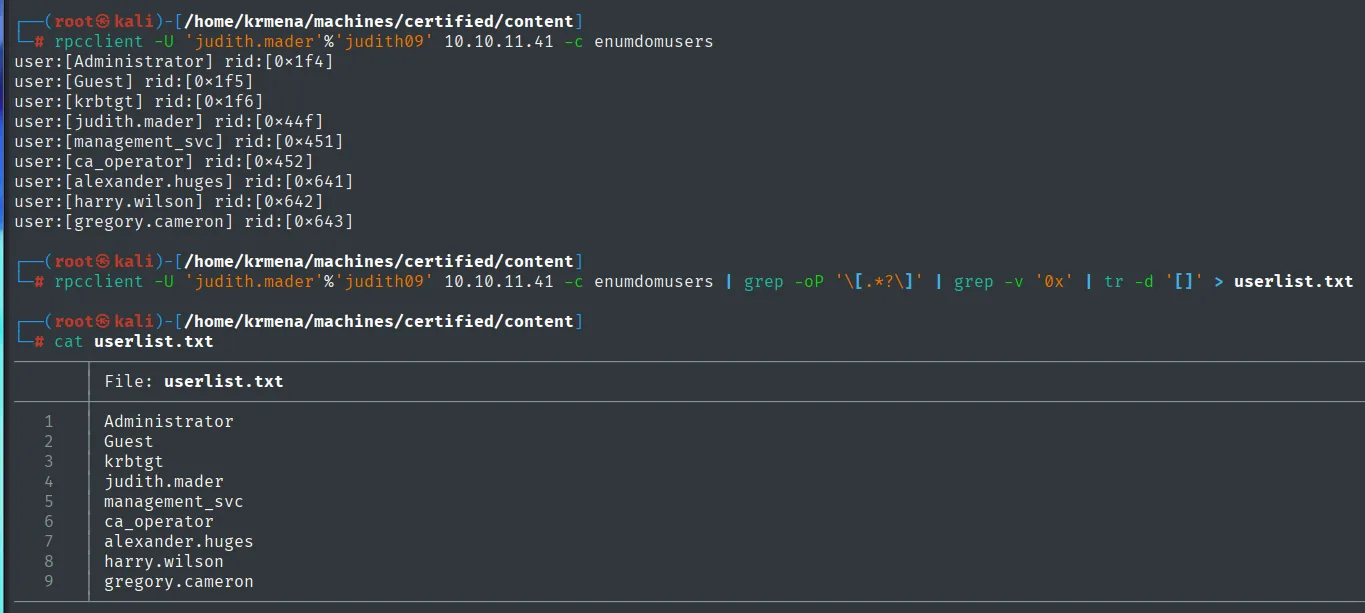
Task: Click the "user:[krbtgt] rid:[0×1f6]" output line
Action: click(139, 101)
